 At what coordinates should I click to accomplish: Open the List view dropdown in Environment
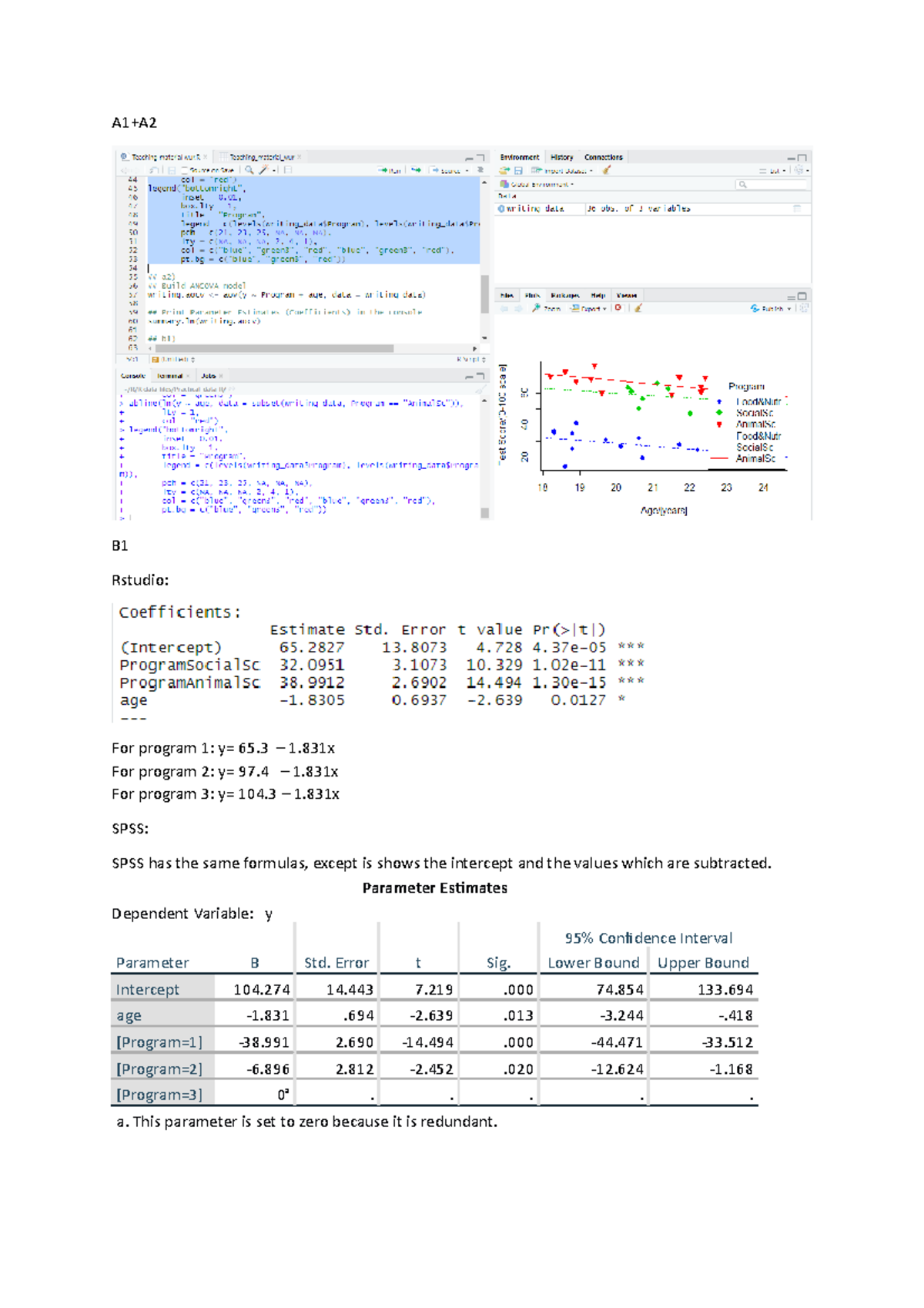[x=773, y=171]
